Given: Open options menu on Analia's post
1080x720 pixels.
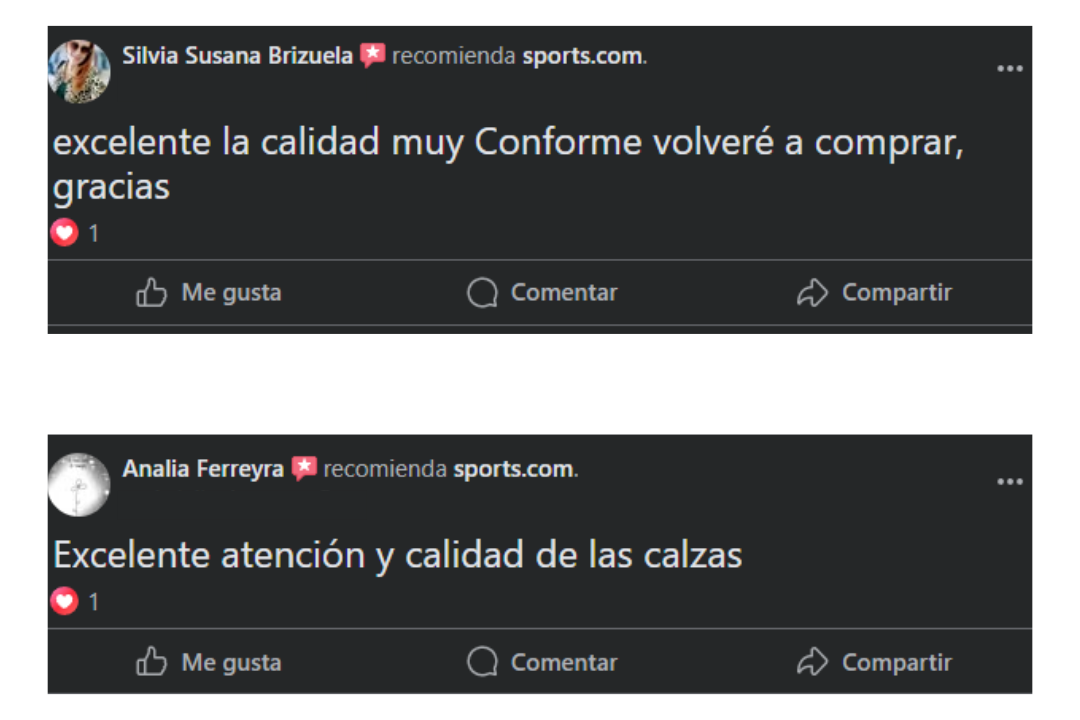Looking at the screenshot, I should click(1009, 482).
